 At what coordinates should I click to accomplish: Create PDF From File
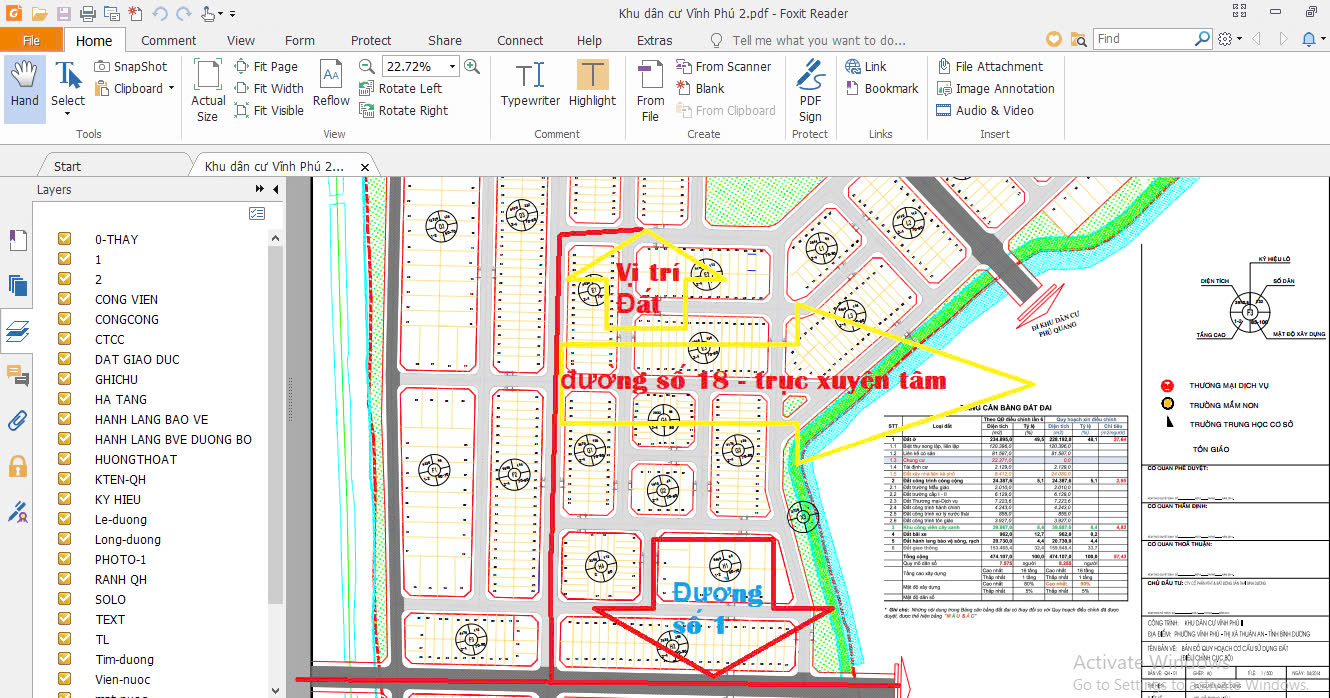point(650,90)
